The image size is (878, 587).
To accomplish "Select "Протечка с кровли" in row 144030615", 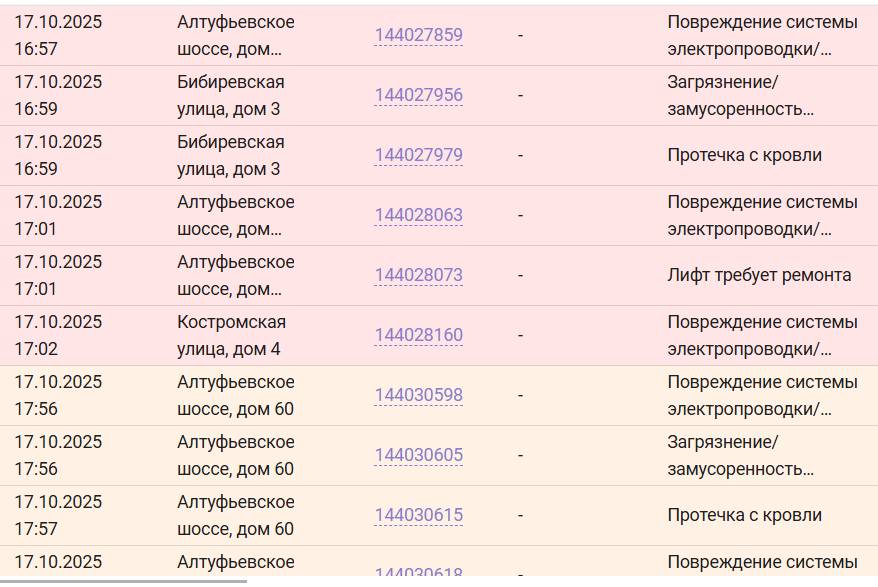I will pos(744,515).
